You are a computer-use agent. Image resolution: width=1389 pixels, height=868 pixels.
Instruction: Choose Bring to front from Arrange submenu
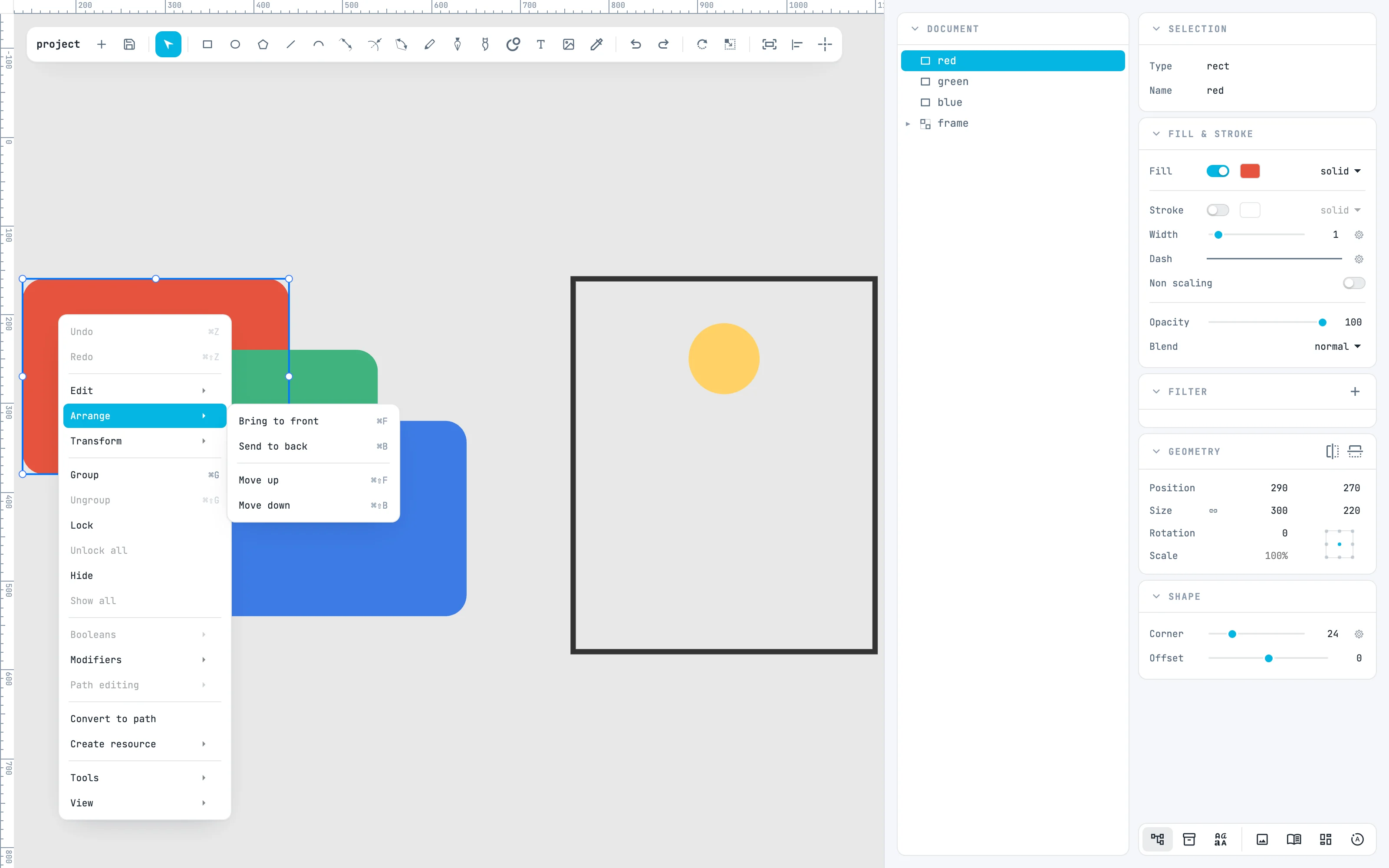[x=313, y=421]
